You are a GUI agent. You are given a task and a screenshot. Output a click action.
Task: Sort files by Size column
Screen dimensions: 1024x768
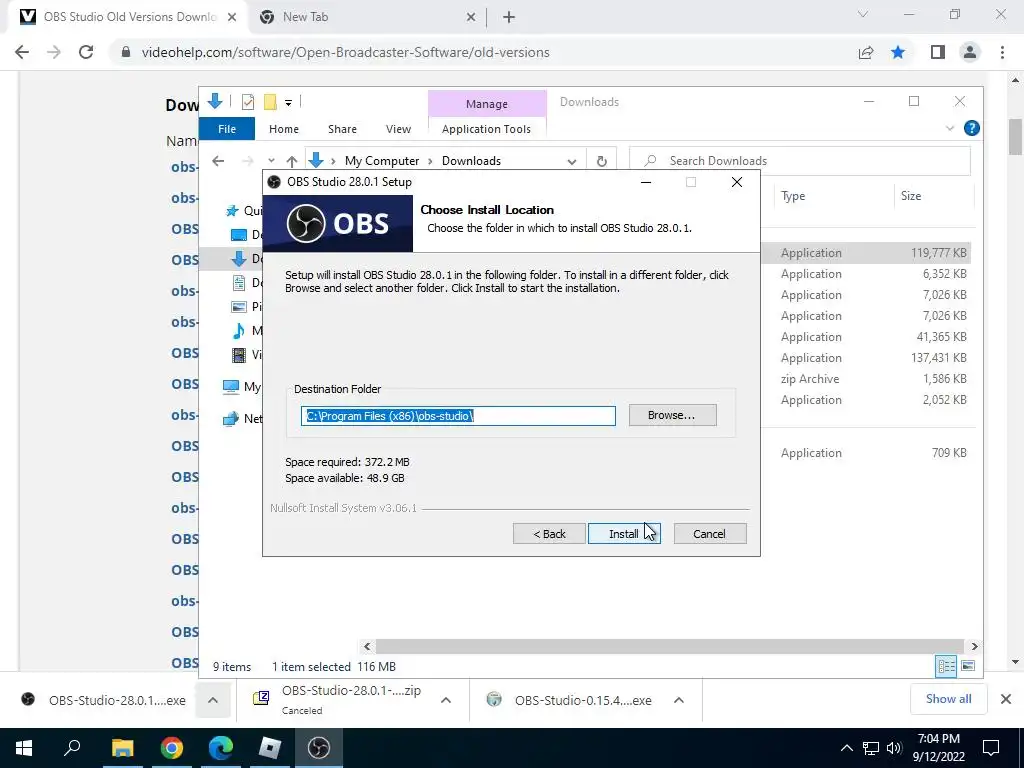pos(910,196)
